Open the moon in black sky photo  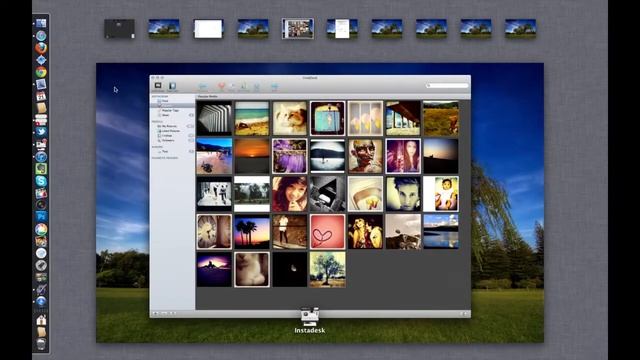click(x=290, y=269)
